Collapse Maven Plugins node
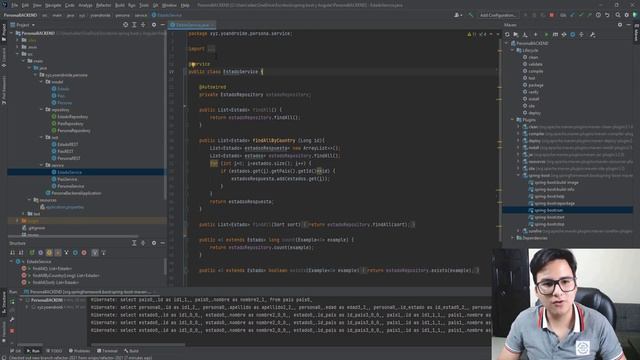Image resolution: width=640 pixels, height=360 pixels. [x=513, y=120]
